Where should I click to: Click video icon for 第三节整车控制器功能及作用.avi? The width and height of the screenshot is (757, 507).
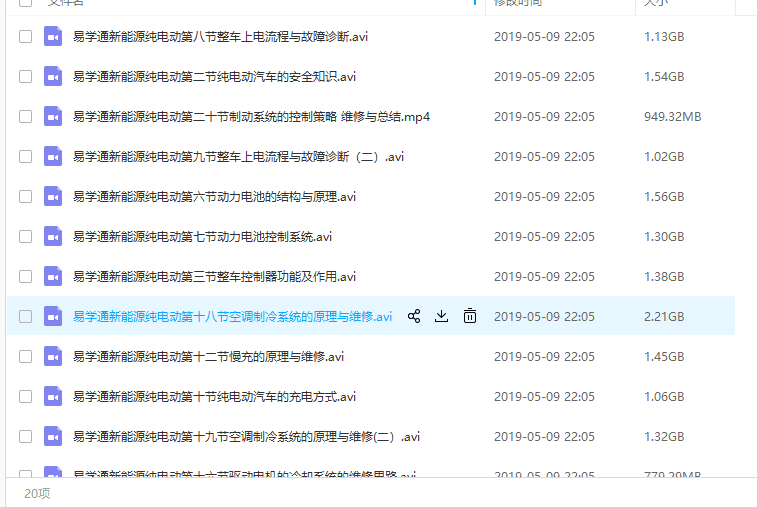pyautogui.click(x=53, y=277)
